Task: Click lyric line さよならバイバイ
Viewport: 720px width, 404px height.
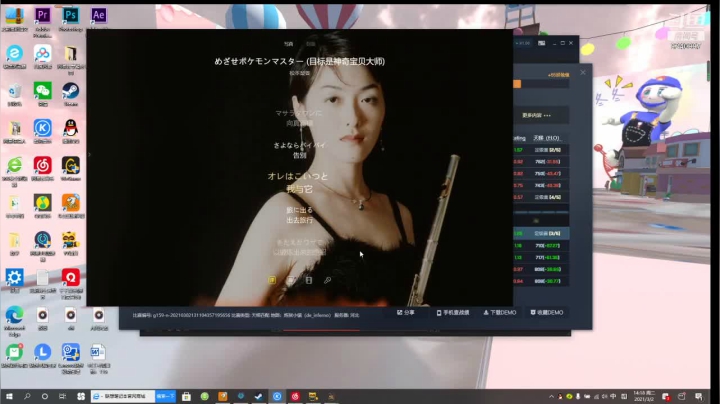Action: point(299,145)
